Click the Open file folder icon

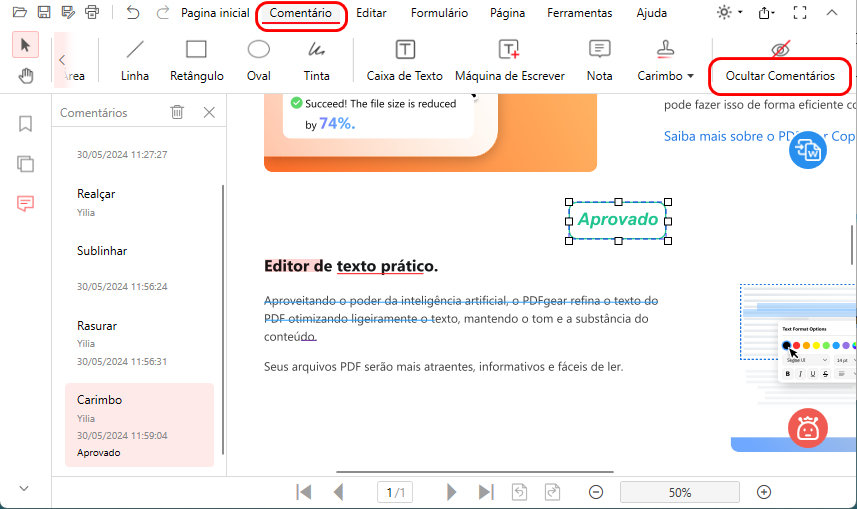point(20,12)
